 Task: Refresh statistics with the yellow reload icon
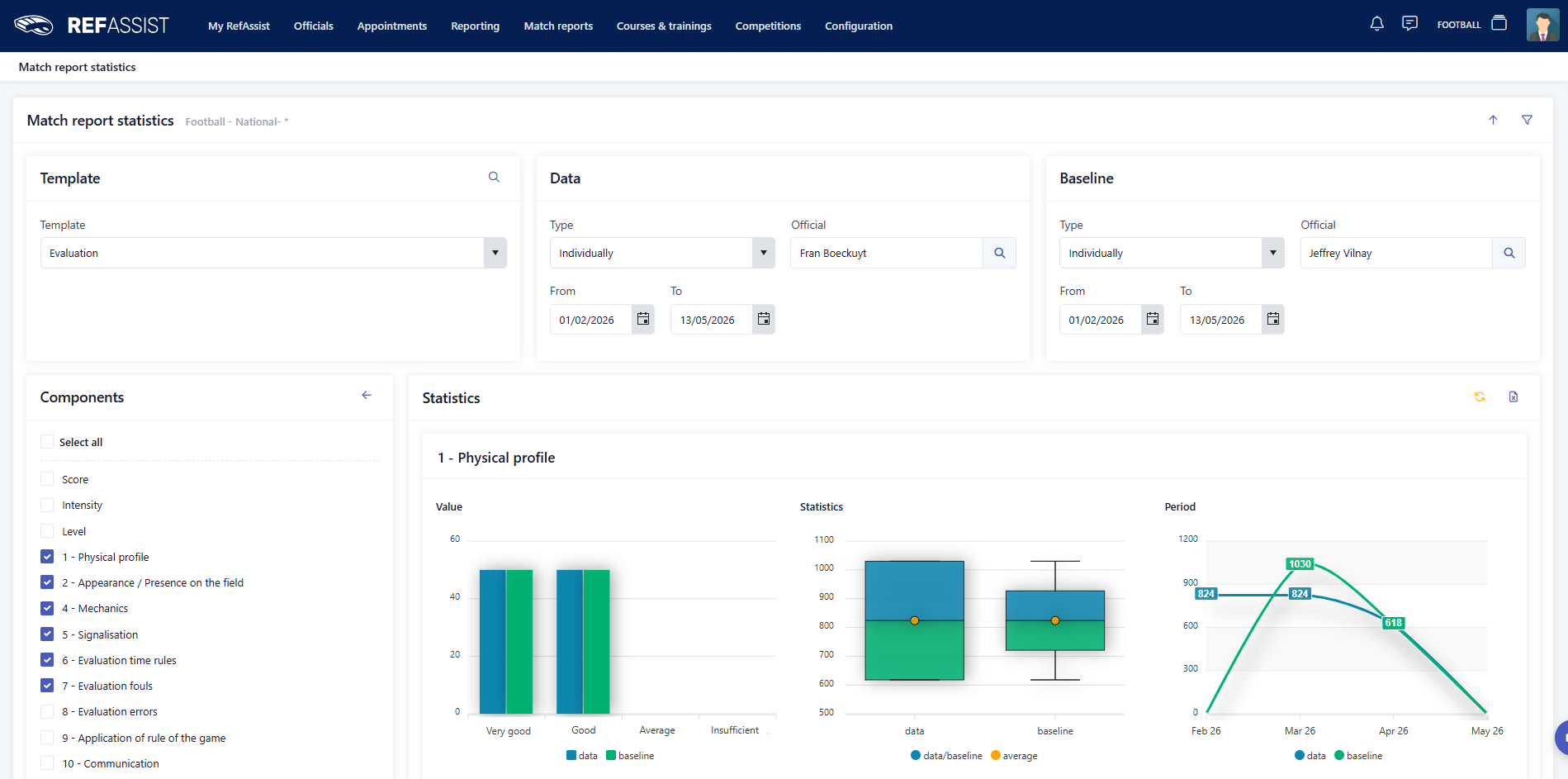click(1480, 397)
